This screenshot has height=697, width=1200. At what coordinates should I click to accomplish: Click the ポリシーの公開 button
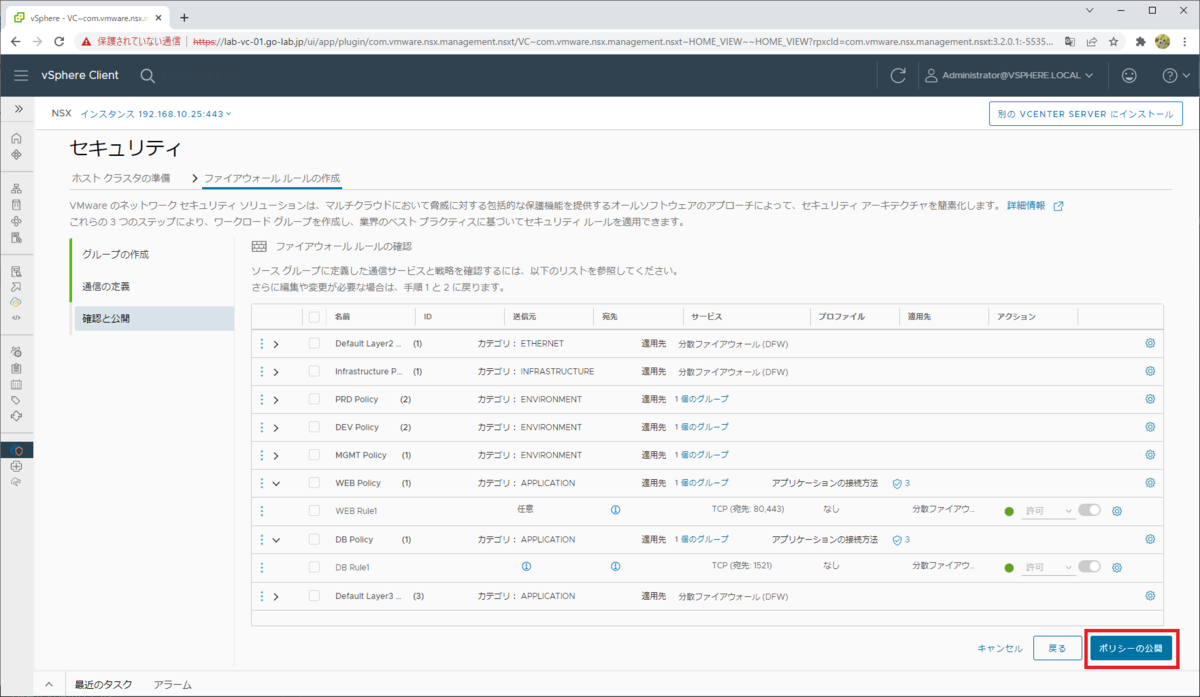point(1131,648)
